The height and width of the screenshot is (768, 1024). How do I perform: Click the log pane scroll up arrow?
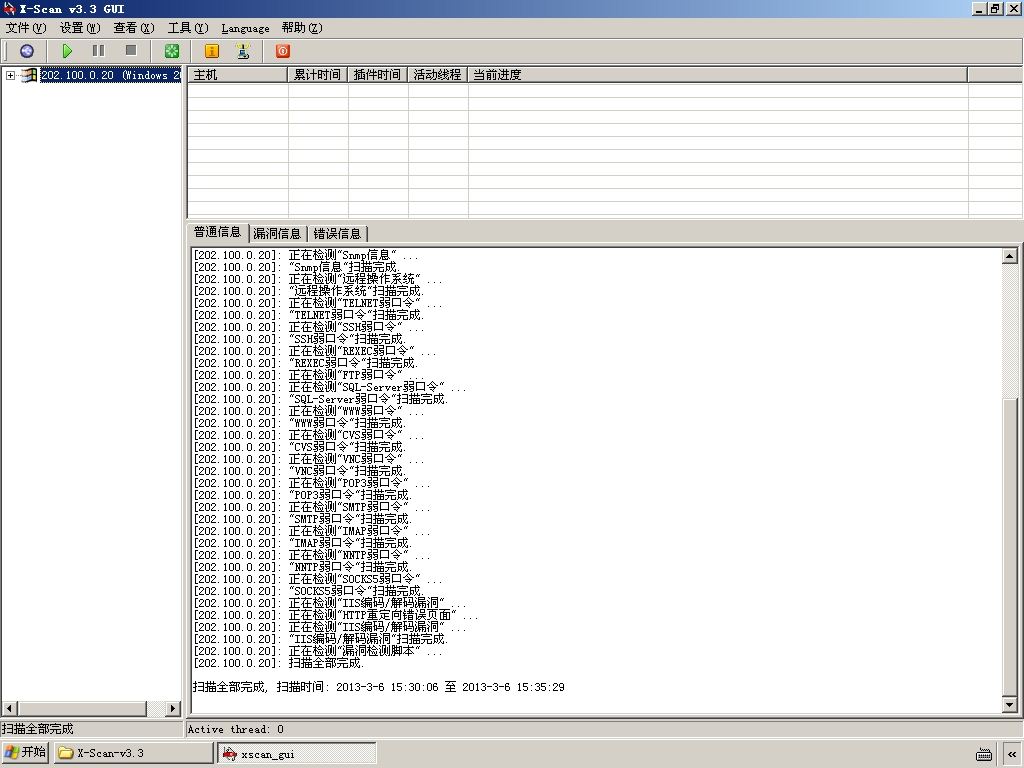[1010, 256]
